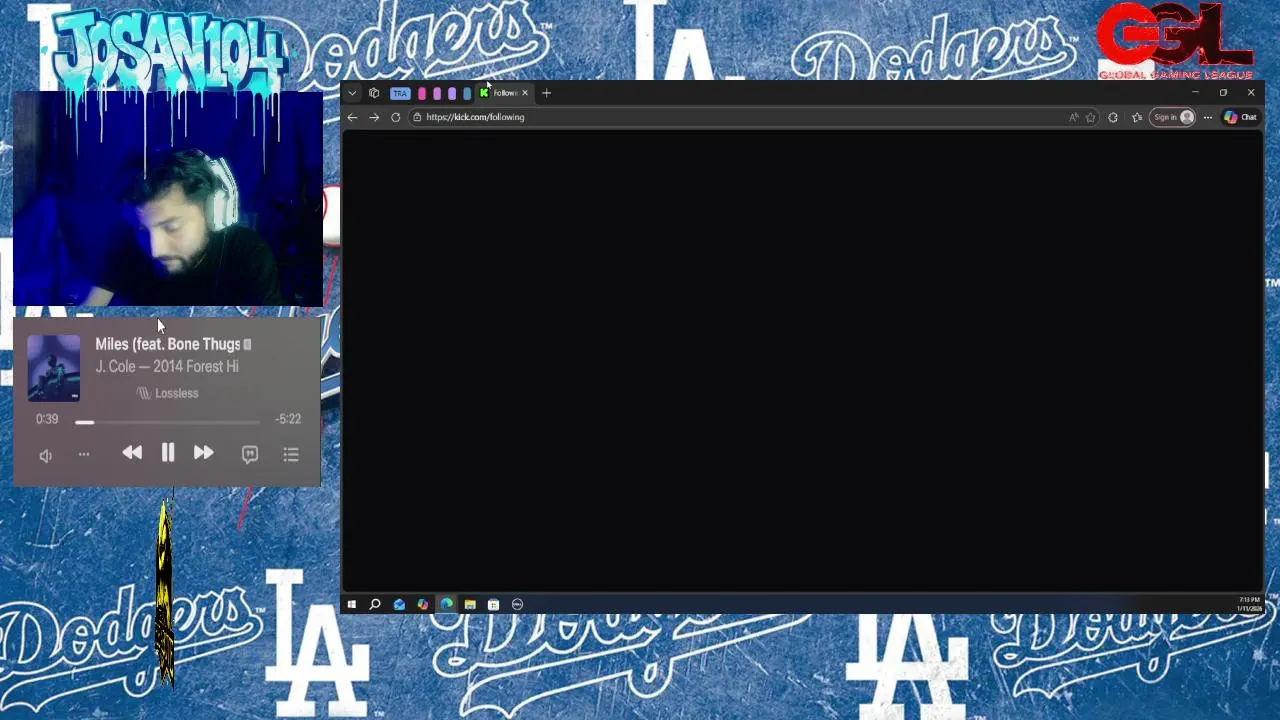The width and height of the screenshot is (1280, 720).
Task: View site information lock icon
Action: [x=417, y=117]
